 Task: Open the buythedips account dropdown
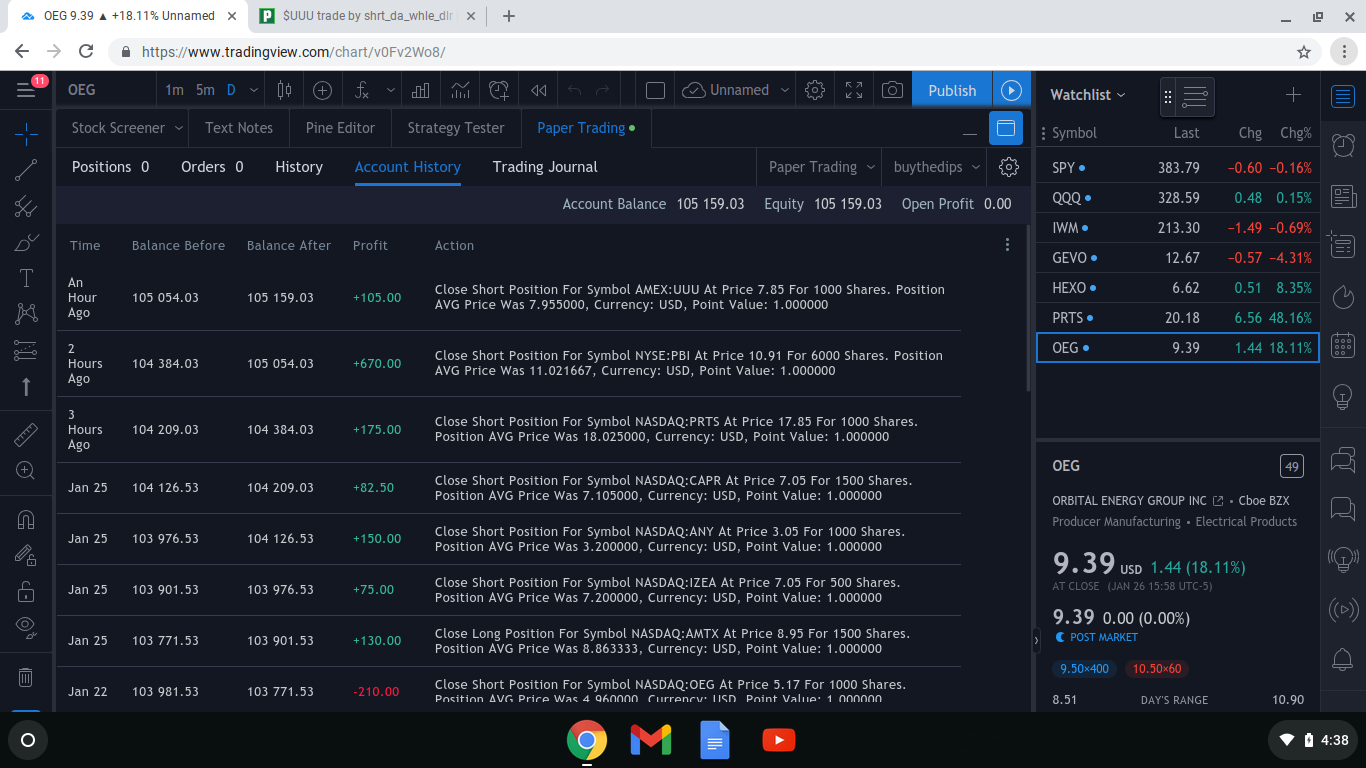[935, 167]
